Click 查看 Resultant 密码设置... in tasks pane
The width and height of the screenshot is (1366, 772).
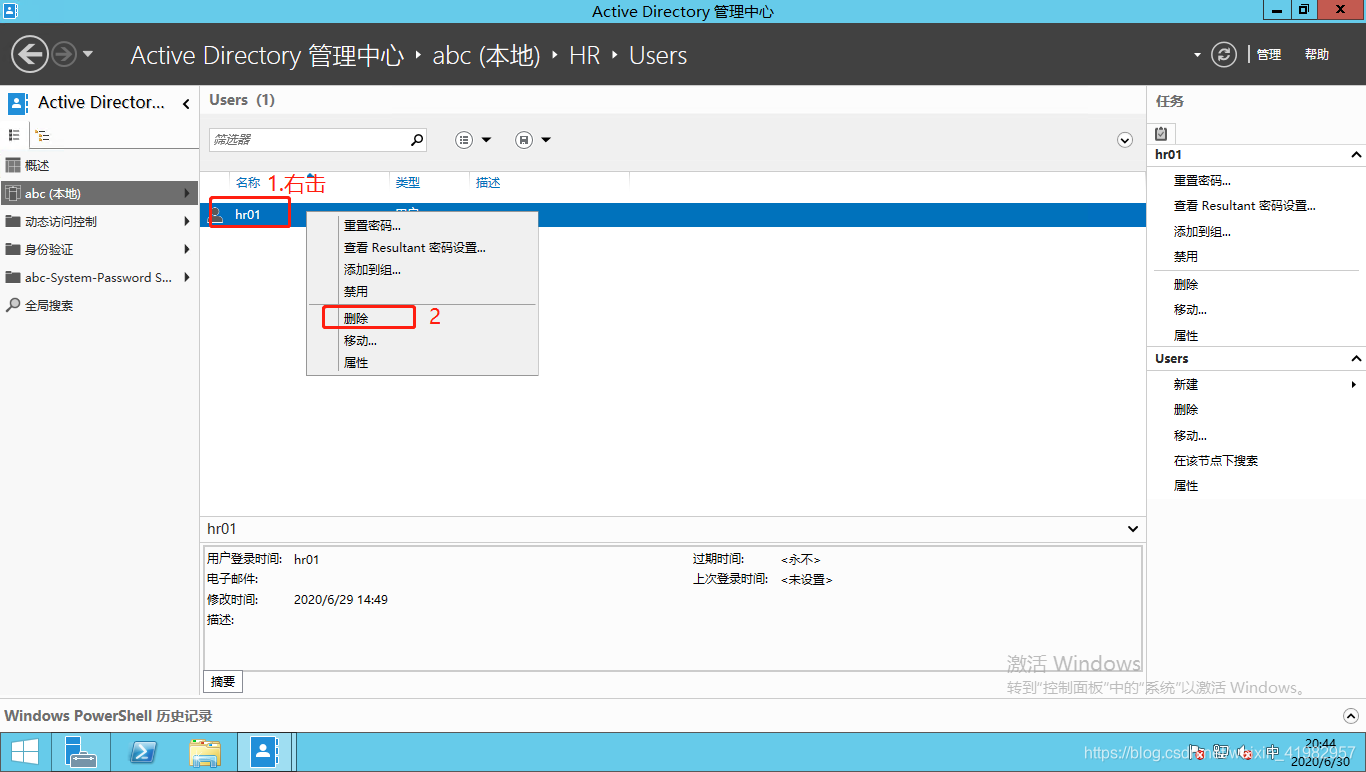click(x=1244, y=206)
